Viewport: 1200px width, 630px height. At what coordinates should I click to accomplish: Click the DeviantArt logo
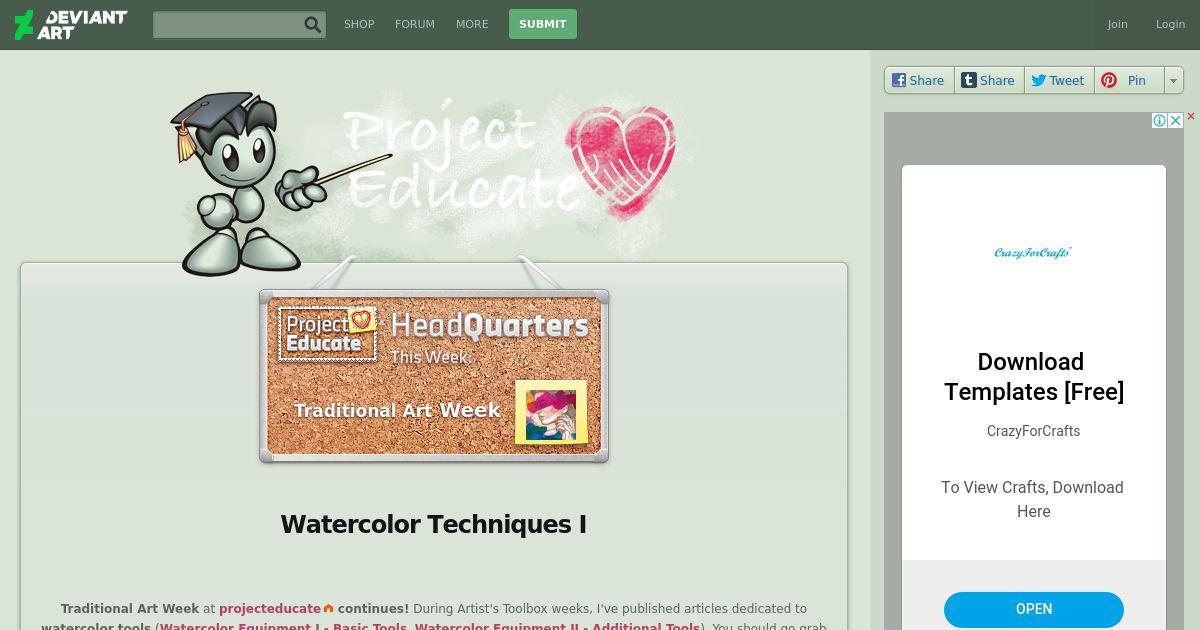[x=71, y=24]
